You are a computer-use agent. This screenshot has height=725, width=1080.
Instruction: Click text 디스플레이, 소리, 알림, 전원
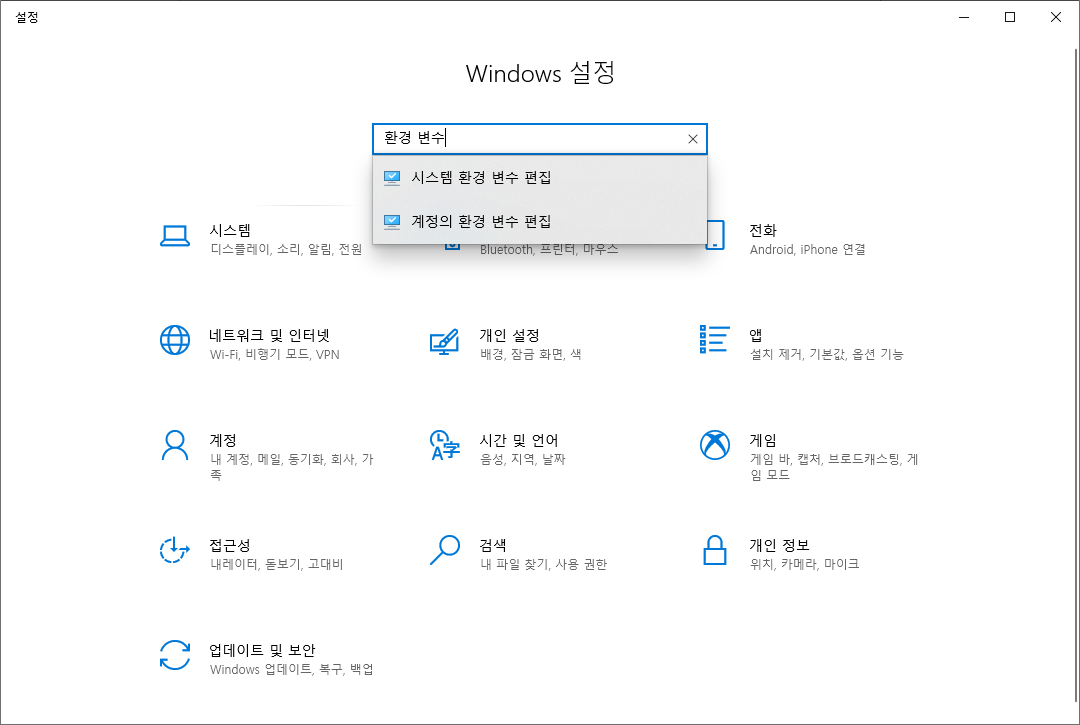pos(287,250)
